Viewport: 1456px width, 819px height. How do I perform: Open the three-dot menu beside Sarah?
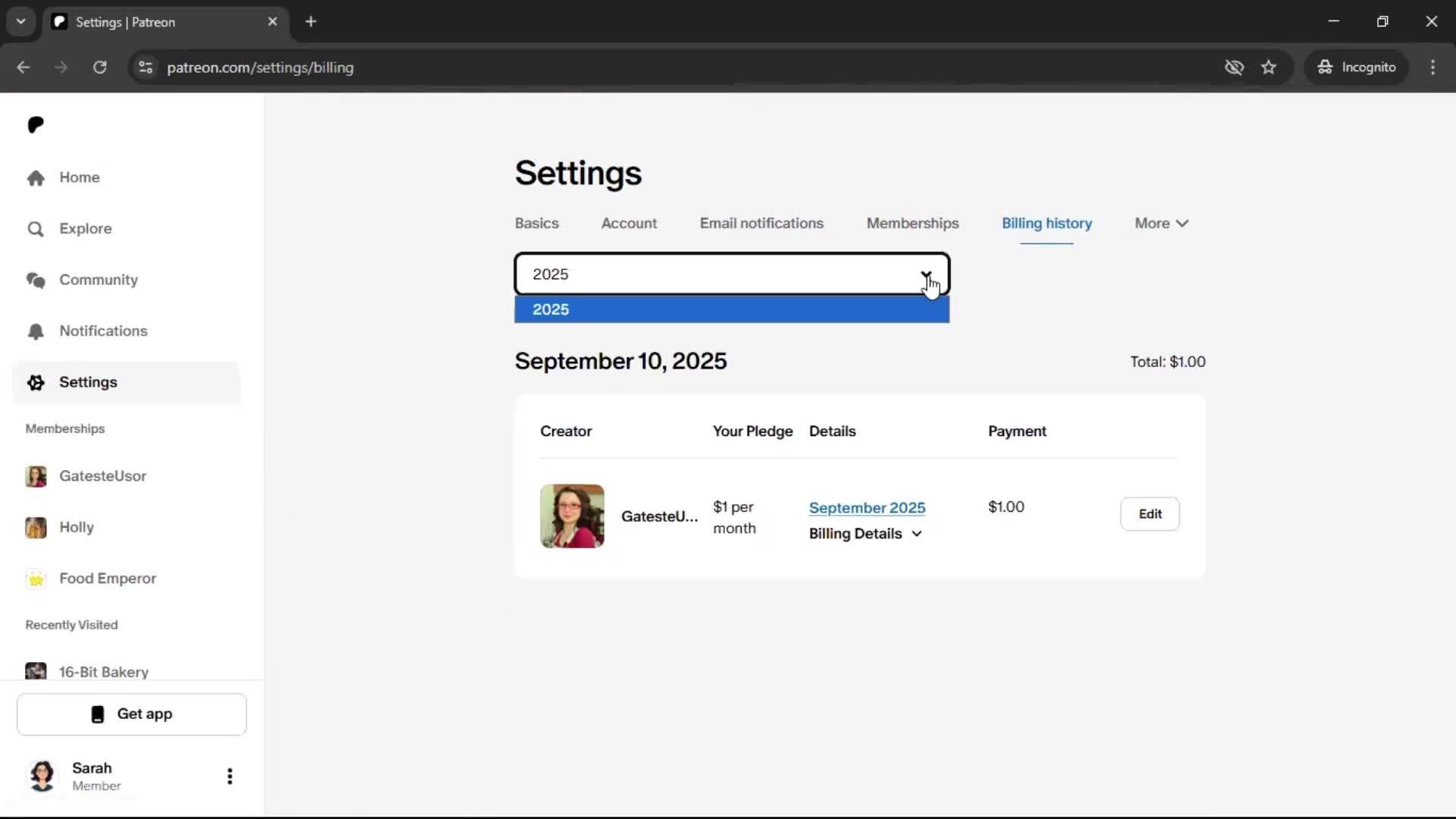point(230,776)
